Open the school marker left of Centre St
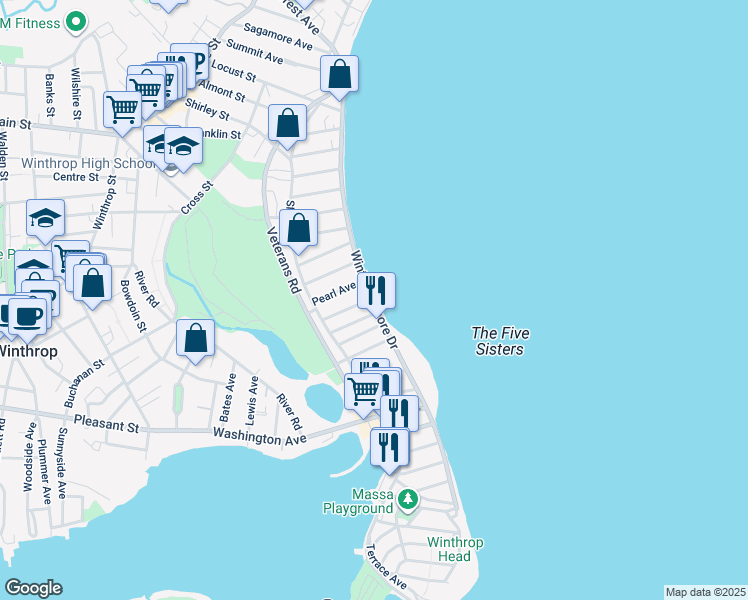Image resolution: width=748 pixels, height=600 pixels. coord(45,219)
